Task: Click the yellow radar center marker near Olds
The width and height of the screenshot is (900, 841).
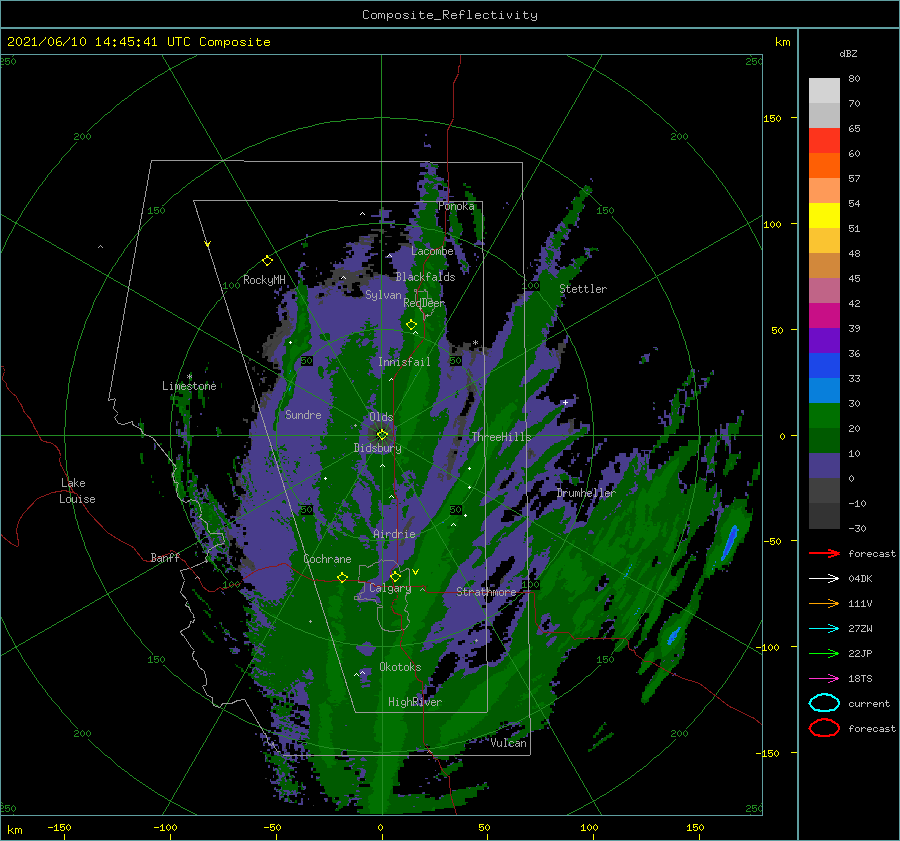Action: pos(382,435)
